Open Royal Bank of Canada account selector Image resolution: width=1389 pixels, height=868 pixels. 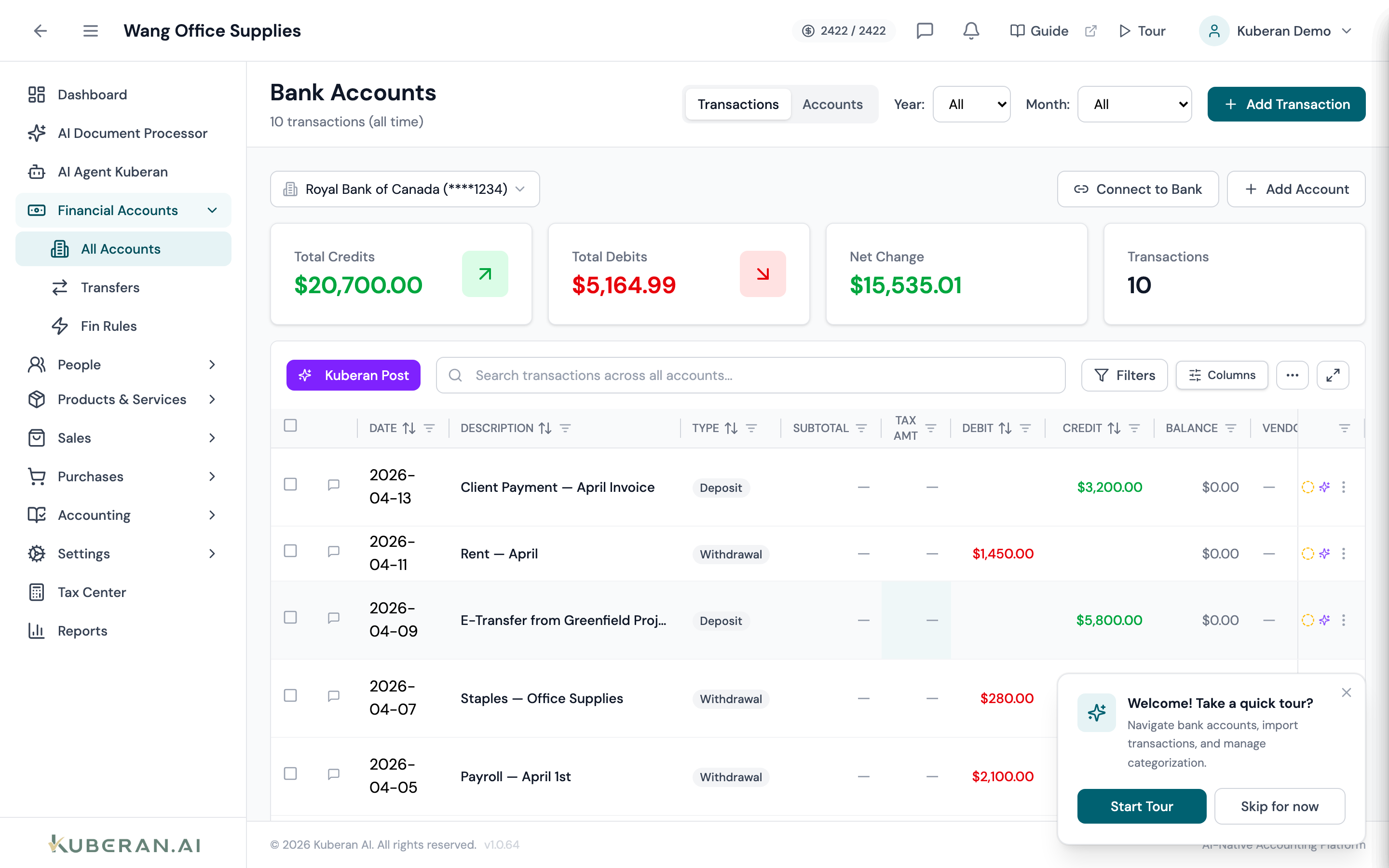point(405,189)
